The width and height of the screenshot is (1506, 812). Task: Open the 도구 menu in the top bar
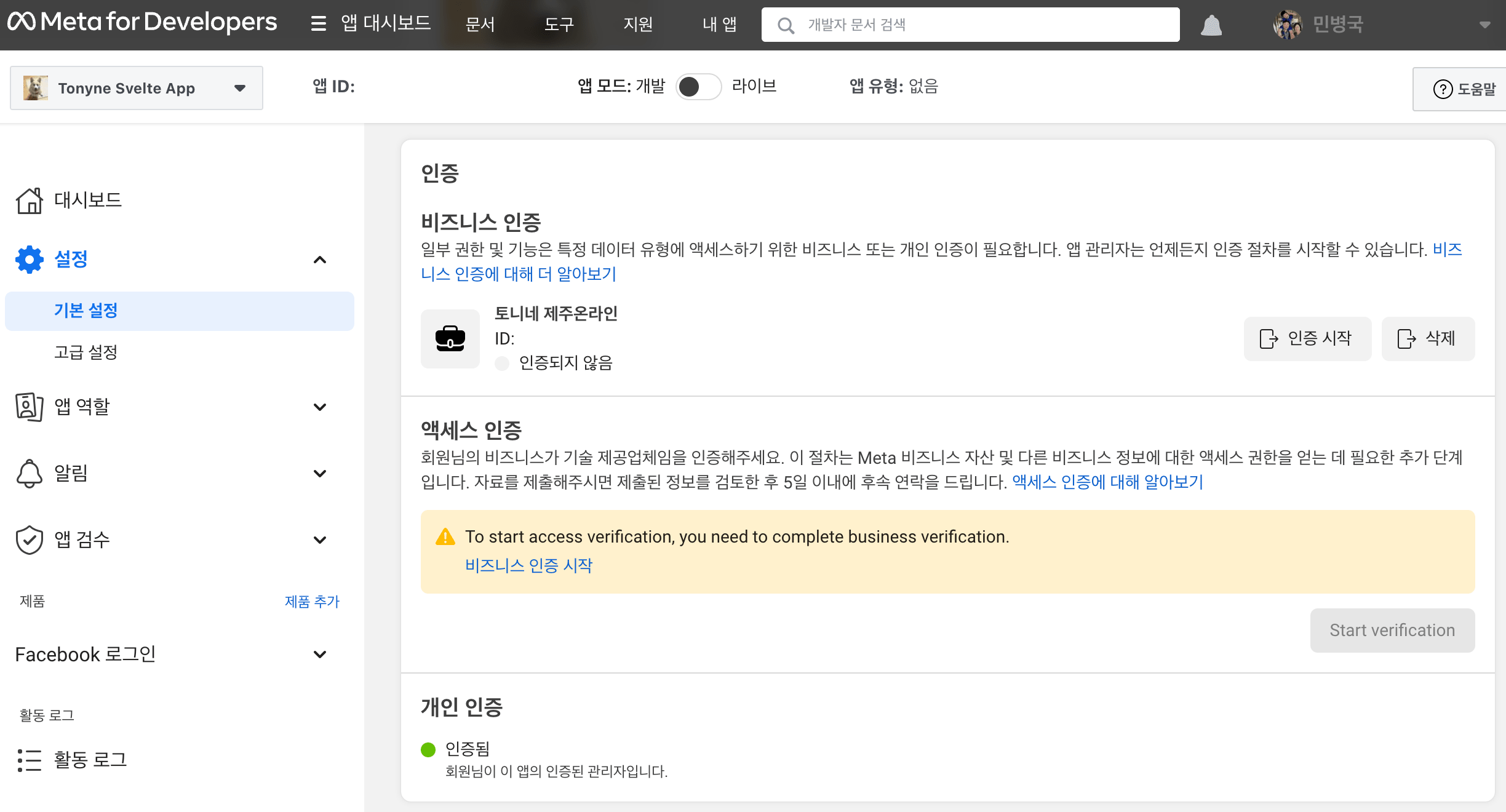(559, 25)
